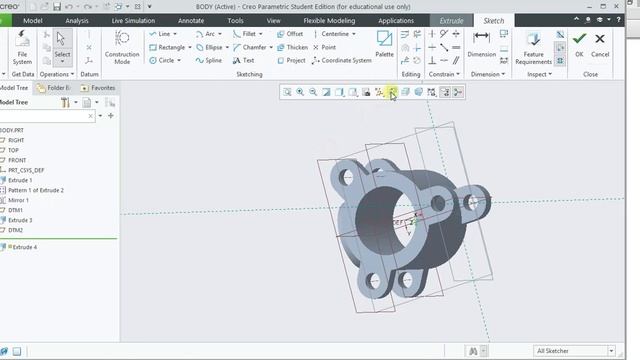Switch to the Analysis ribbon tab
640x360 pixels.
pyautogui.click(x=77, y=20)
